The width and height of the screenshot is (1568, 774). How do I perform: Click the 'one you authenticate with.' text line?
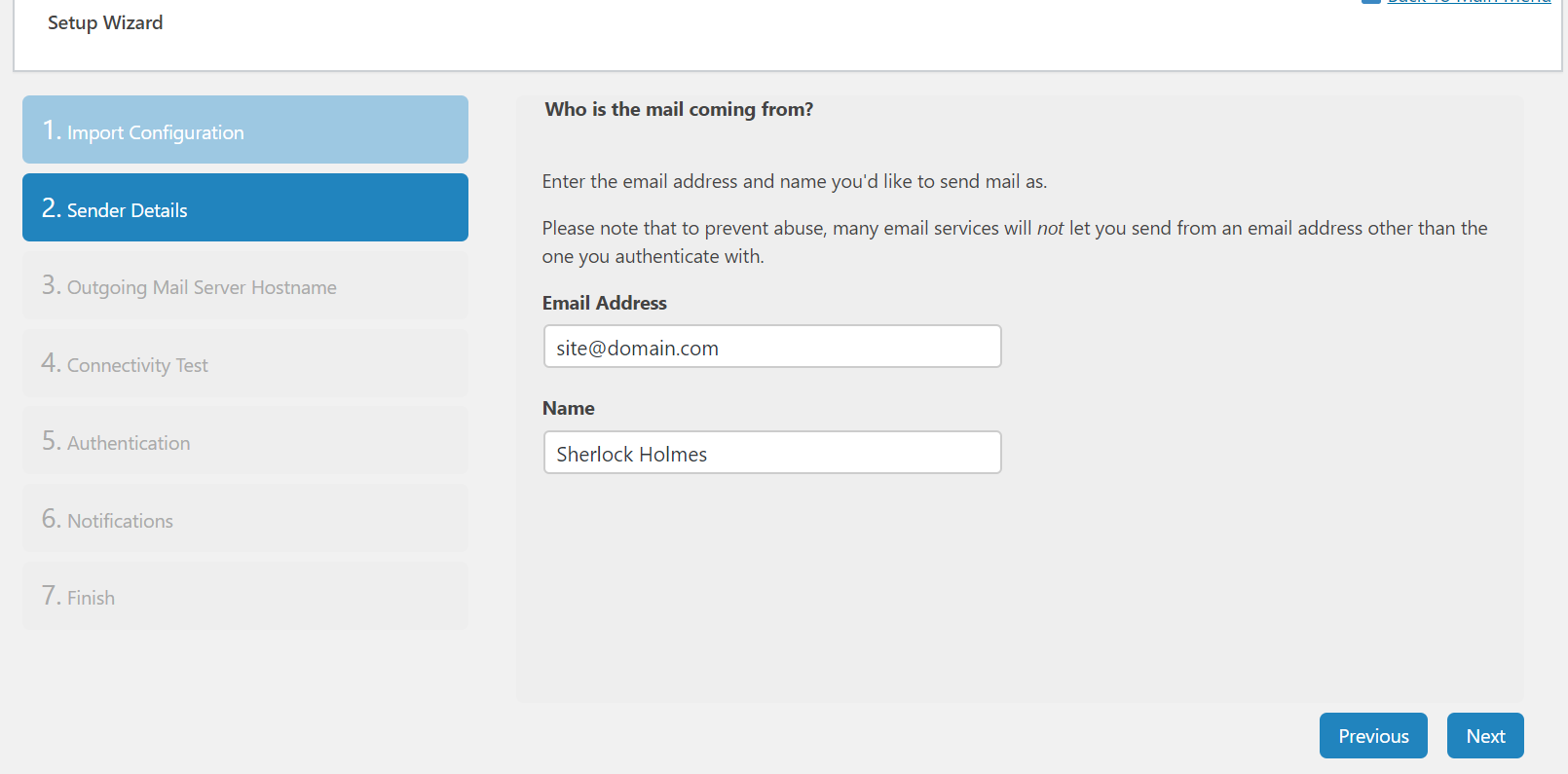pos(653,257)
